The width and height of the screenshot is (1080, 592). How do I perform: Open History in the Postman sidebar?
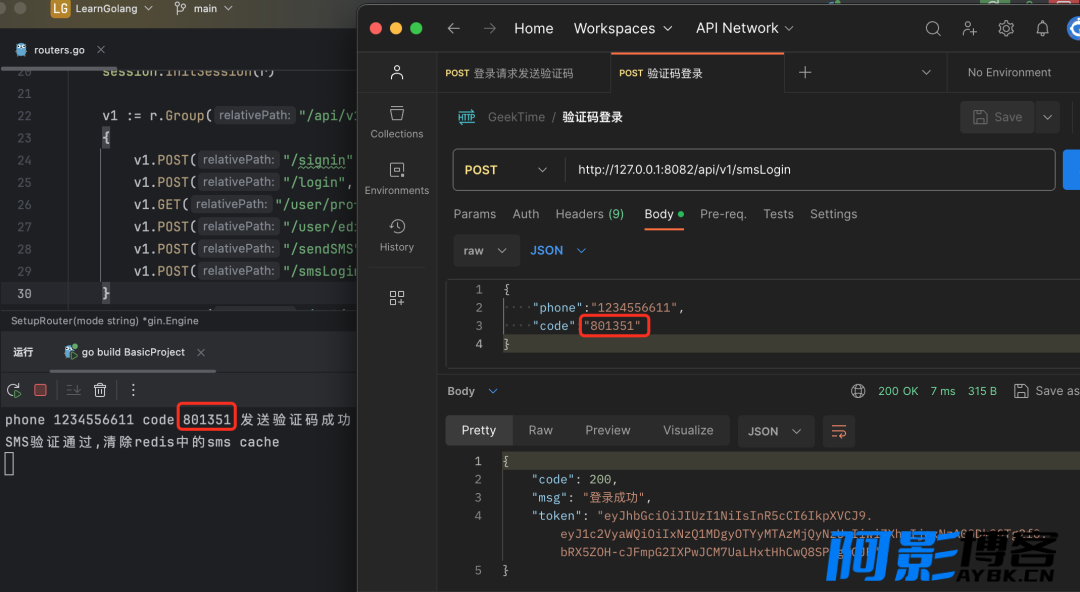397,234
